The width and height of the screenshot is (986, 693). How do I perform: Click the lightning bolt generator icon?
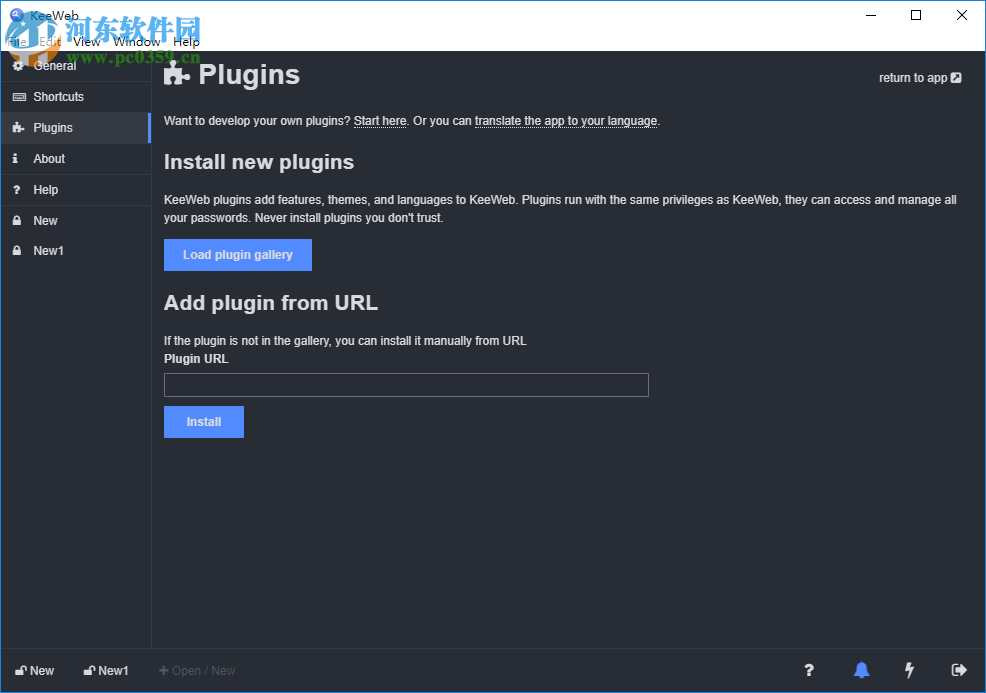pos(909,670)
